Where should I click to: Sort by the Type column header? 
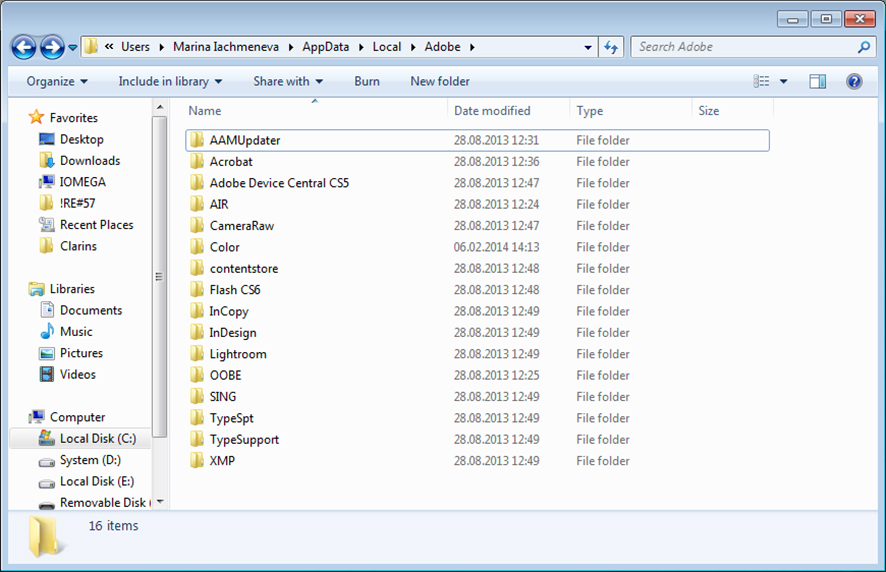(x=589, y=111)
